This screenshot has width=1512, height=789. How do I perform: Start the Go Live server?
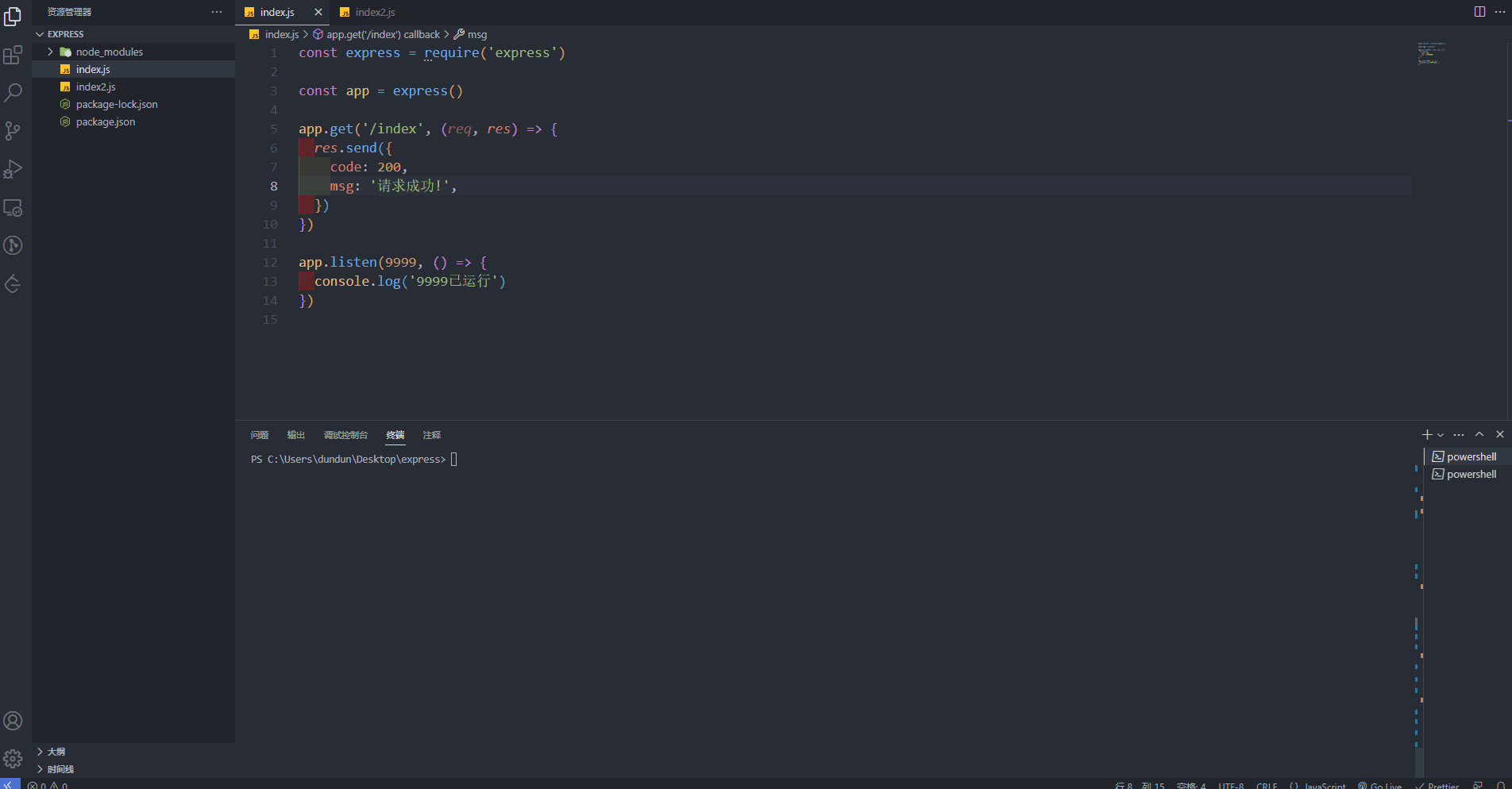coord(1380,785)
